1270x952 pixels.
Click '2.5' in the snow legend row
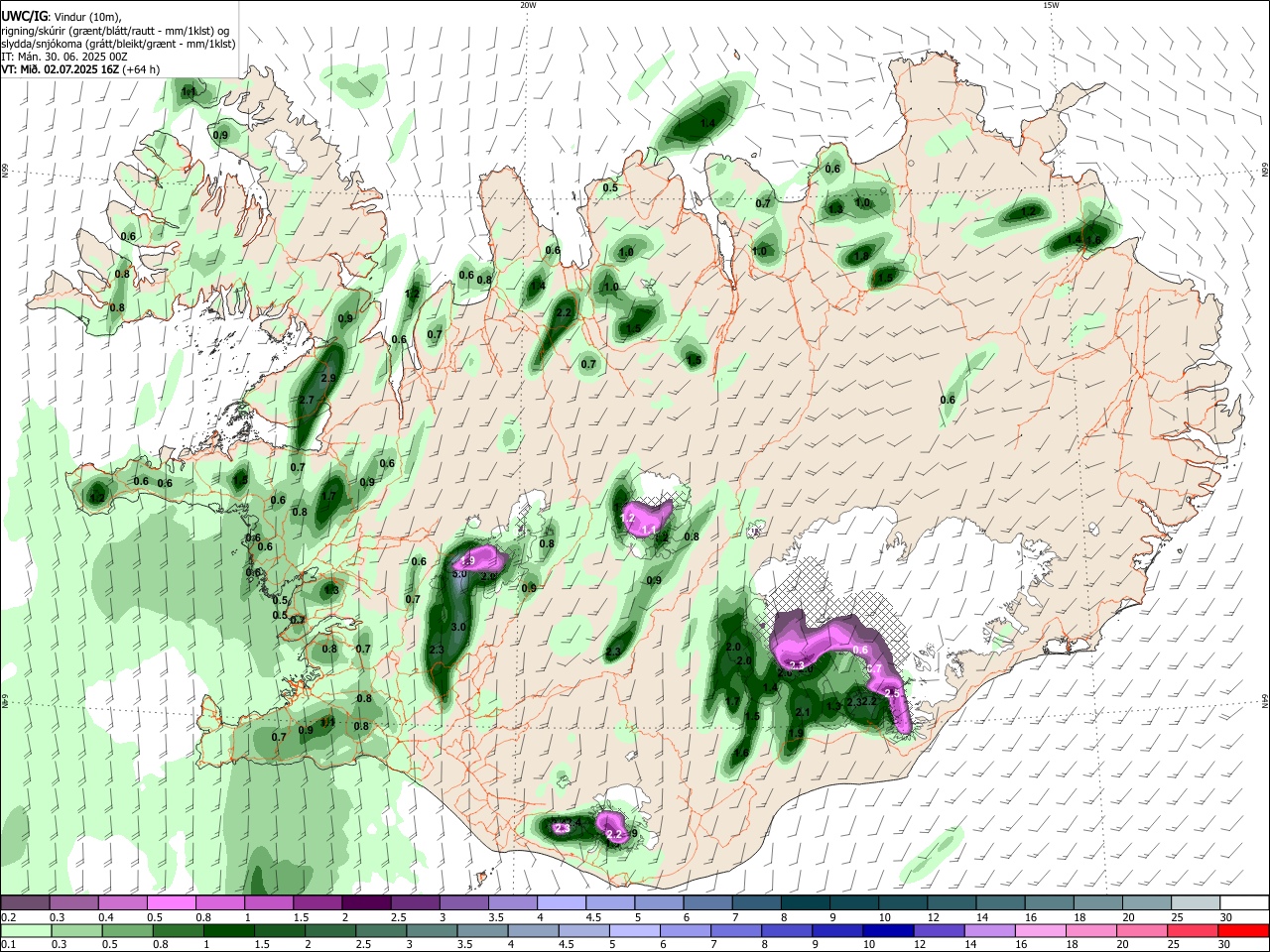pos(398,917)
